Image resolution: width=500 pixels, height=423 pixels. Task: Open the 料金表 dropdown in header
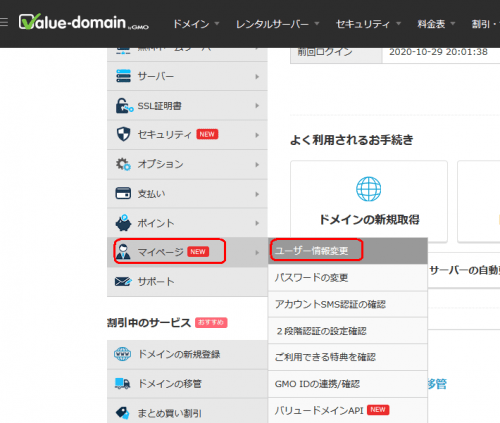(436, 24)
